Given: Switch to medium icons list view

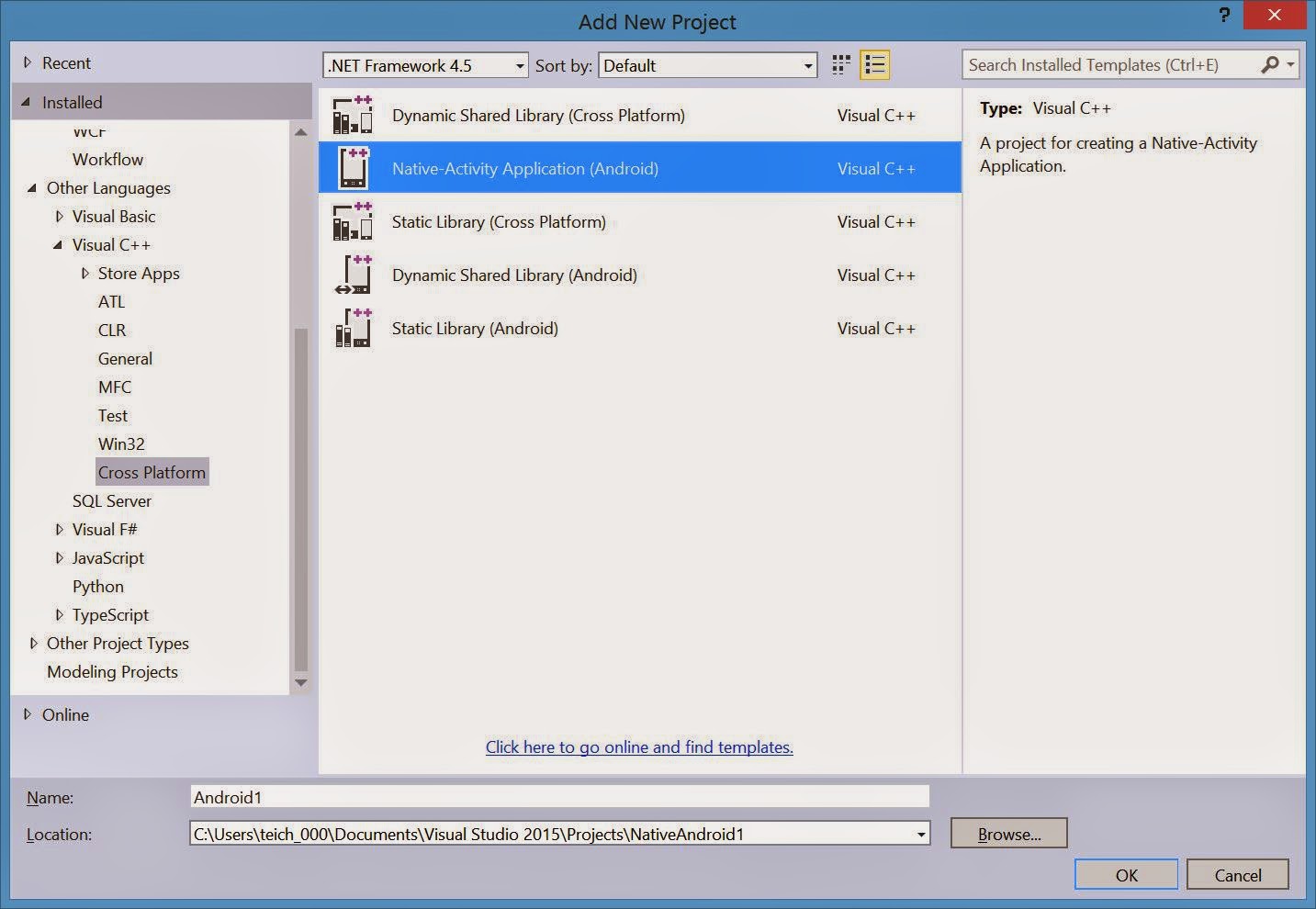Looking at the screenshot, I should coord(874,65).
